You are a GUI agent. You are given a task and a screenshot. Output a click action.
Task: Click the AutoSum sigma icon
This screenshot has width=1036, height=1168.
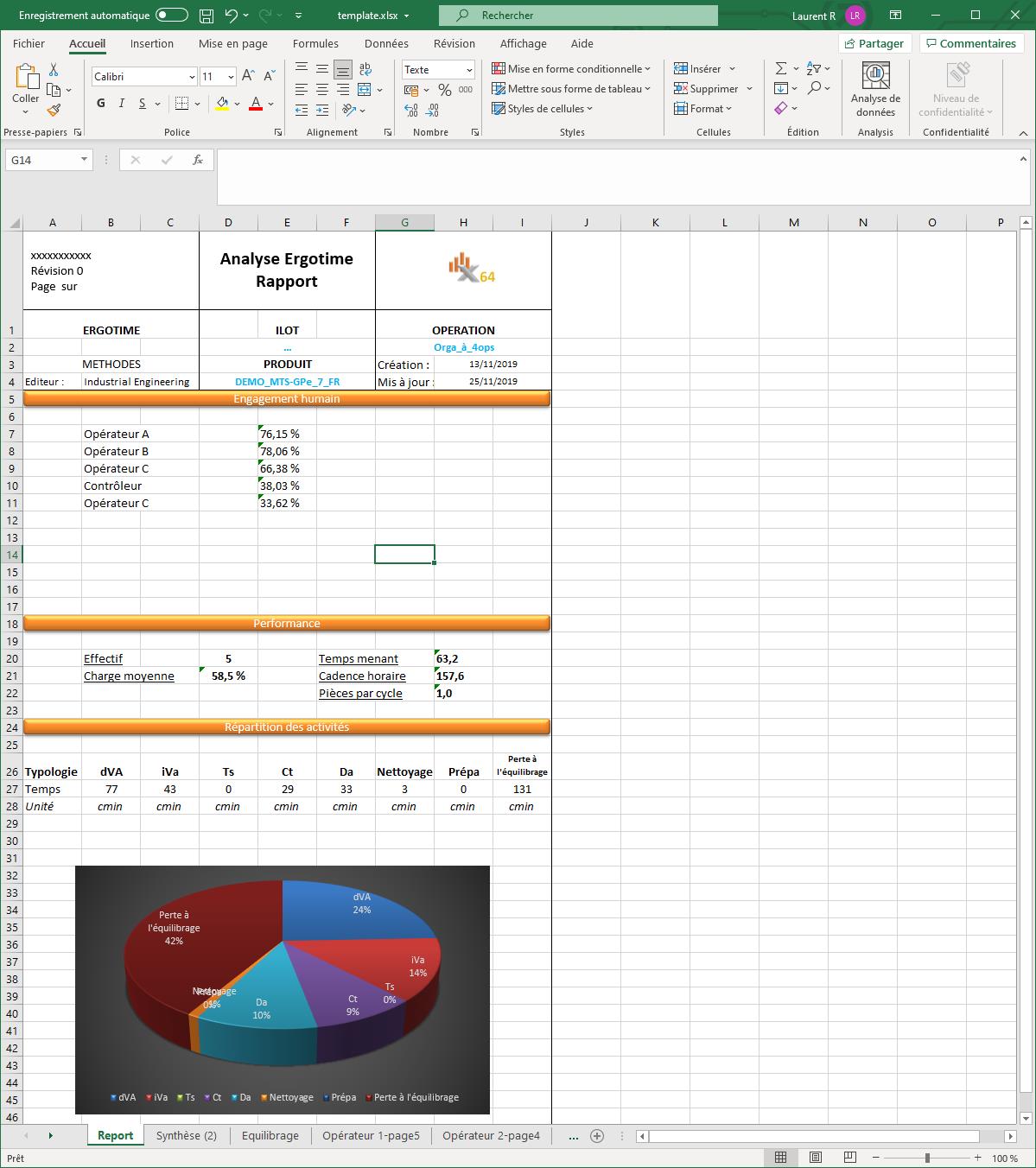781,69
